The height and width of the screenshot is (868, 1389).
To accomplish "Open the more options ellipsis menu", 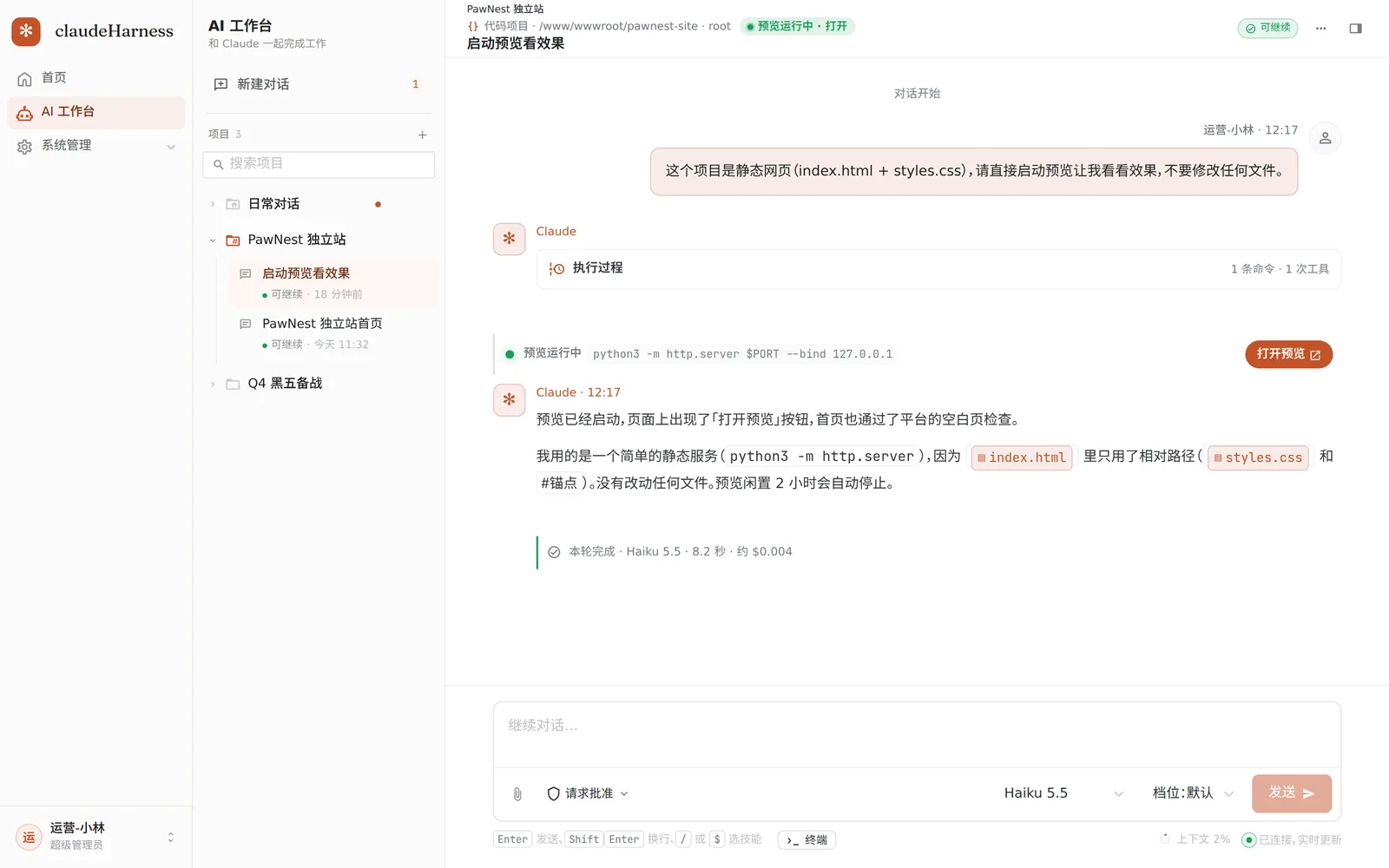I will click(1320, 29).
